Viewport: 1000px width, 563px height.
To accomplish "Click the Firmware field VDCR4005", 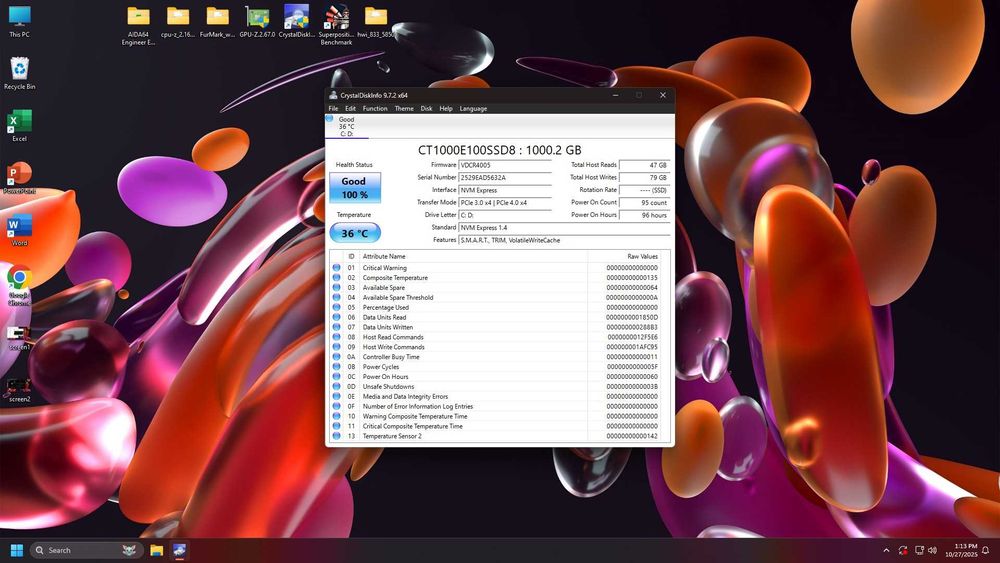I will 504,165.
